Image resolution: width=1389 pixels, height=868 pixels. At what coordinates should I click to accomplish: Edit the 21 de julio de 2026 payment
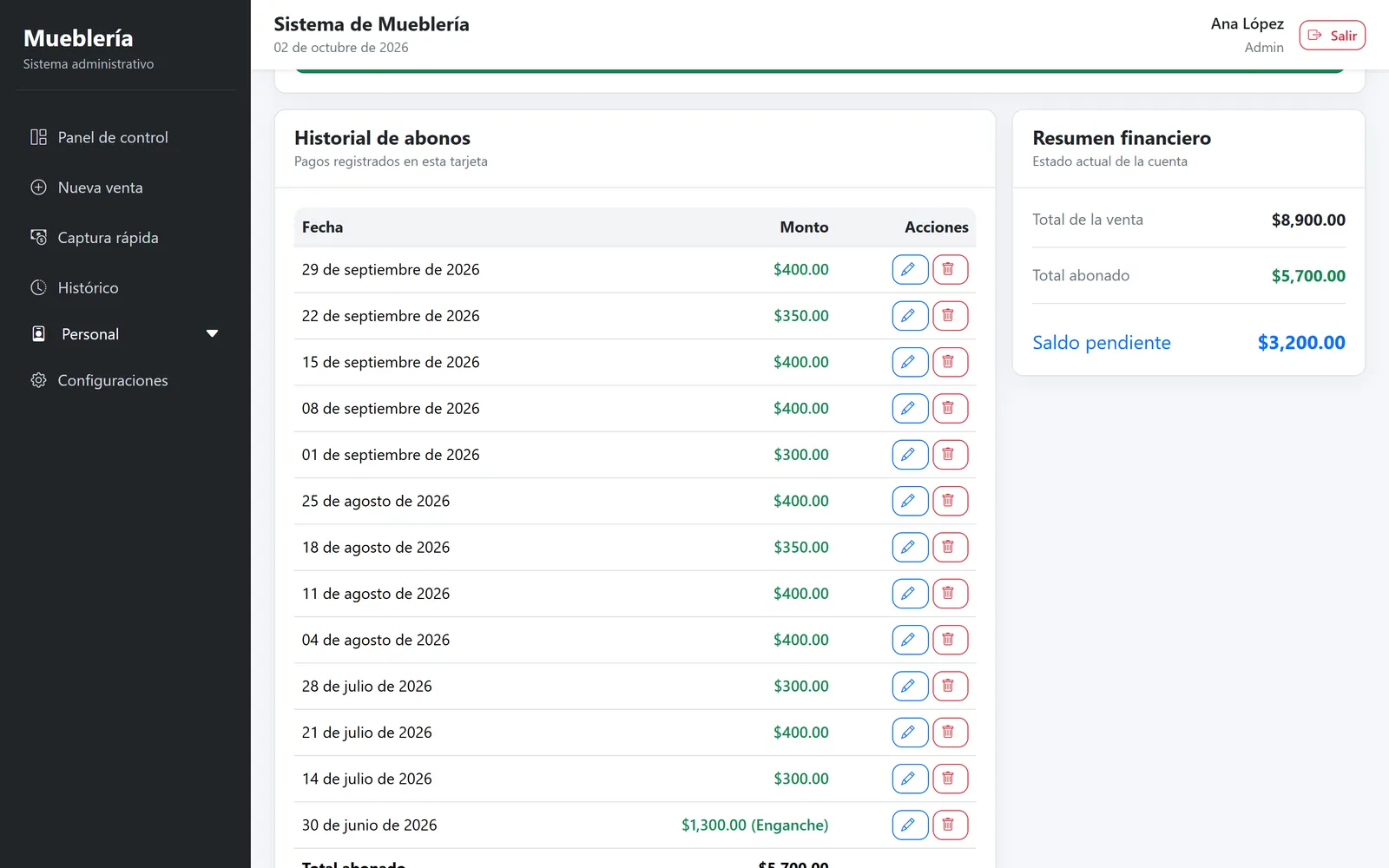[x=910, y=733]
